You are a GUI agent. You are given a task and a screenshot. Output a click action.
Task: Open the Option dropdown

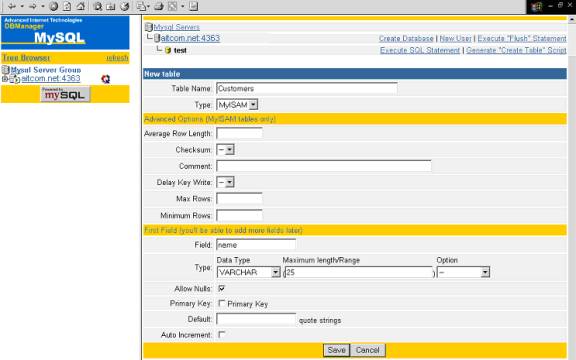point(464,272)
